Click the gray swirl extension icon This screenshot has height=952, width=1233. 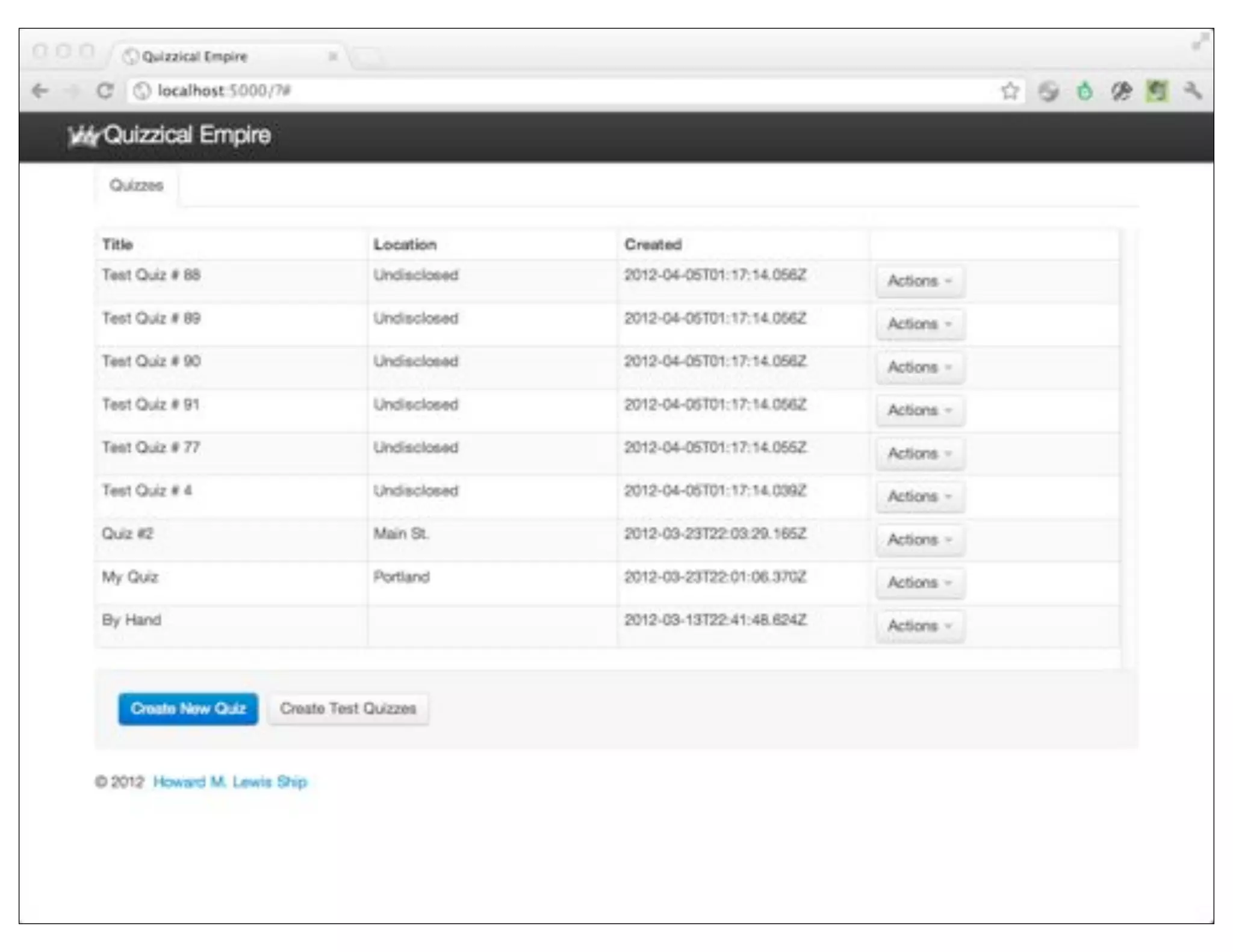tap(1048, 91)
